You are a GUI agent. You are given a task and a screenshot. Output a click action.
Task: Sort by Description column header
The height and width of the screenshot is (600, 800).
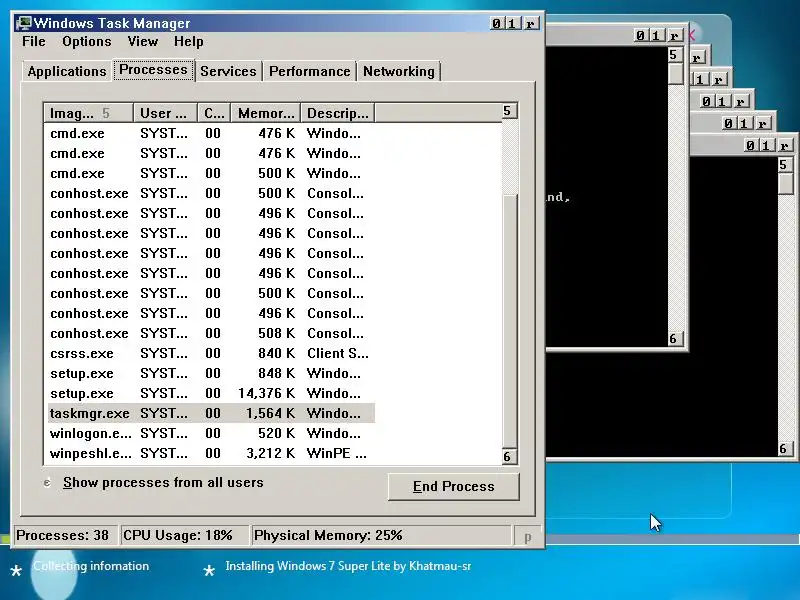coord(338,113)
